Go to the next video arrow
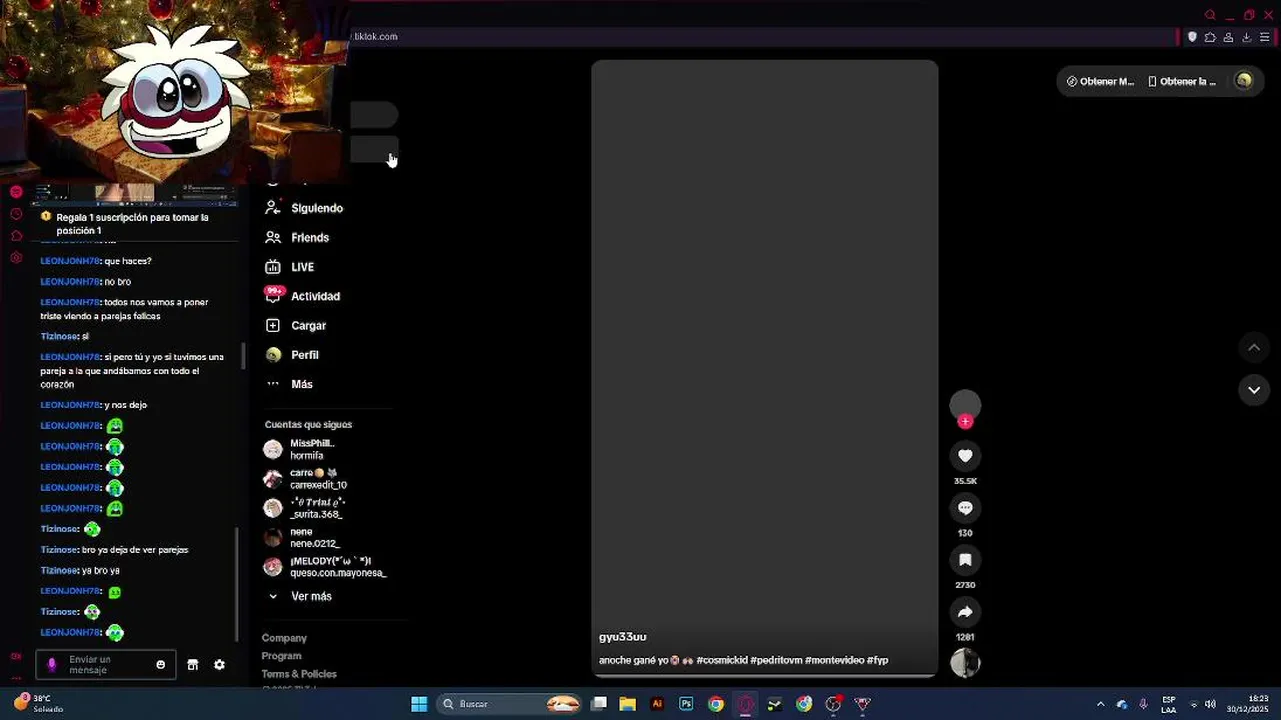1281x720 pixels. tap(1254, 390)
